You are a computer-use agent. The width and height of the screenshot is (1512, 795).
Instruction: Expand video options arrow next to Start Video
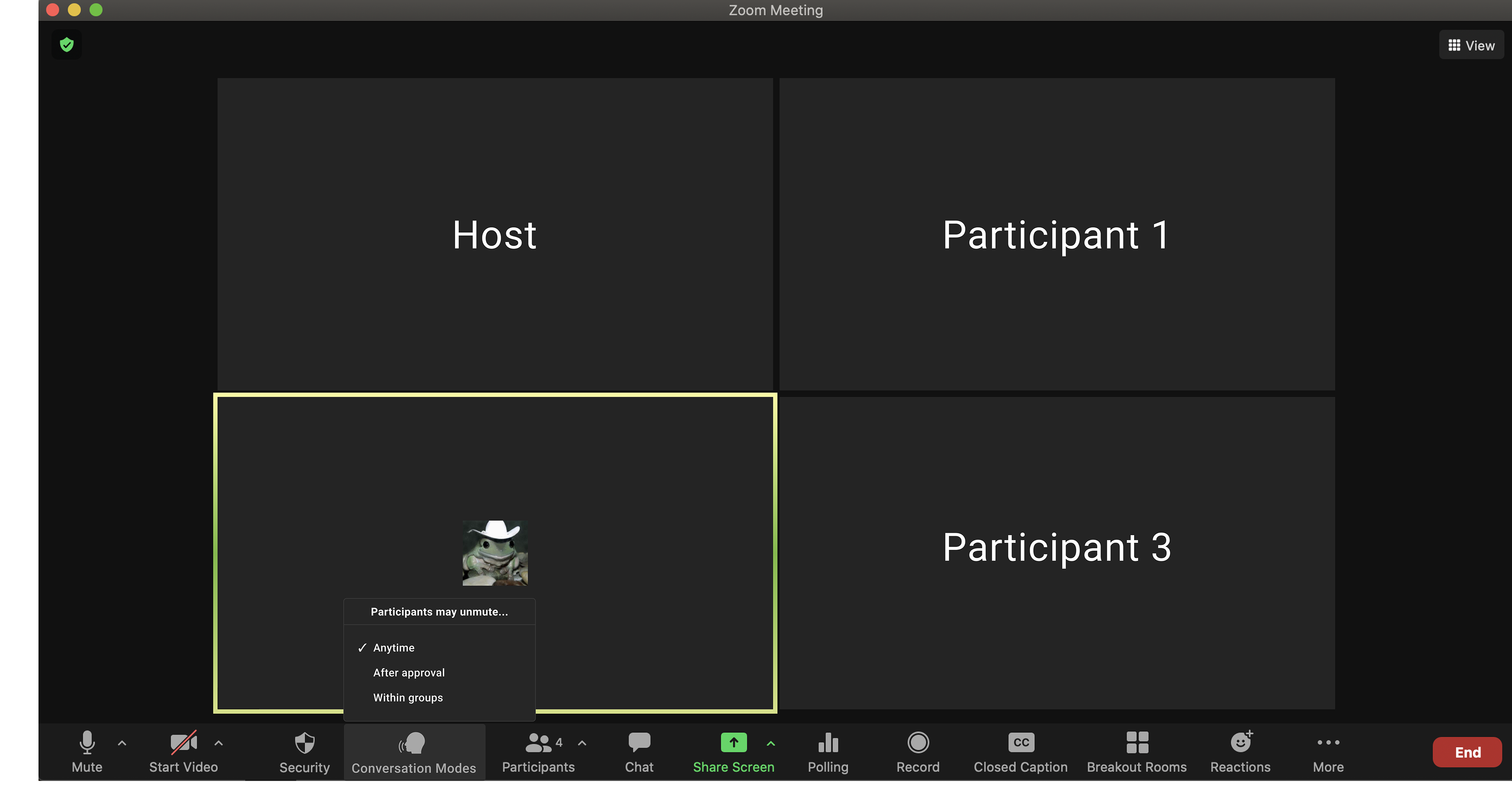tap(219, 743)
